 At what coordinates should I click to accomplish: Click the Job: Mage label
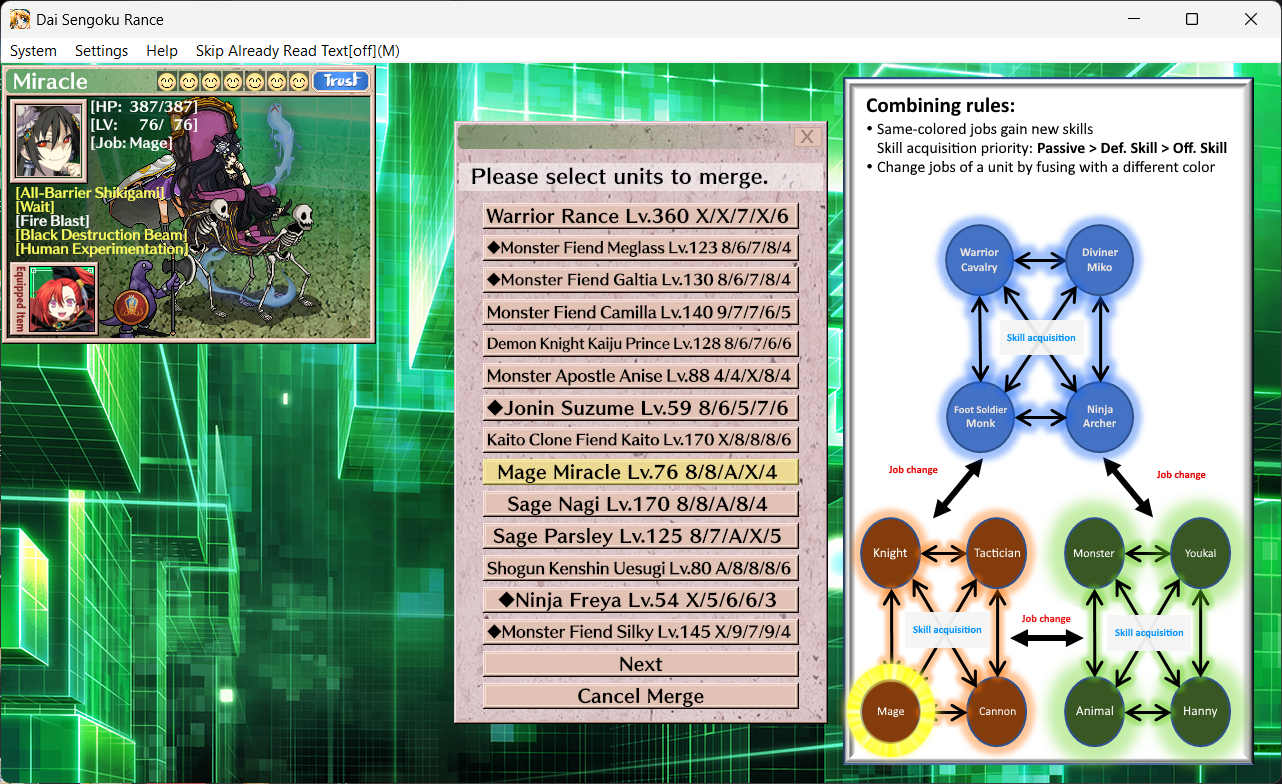pyautogui.click(x=131, y=143)
